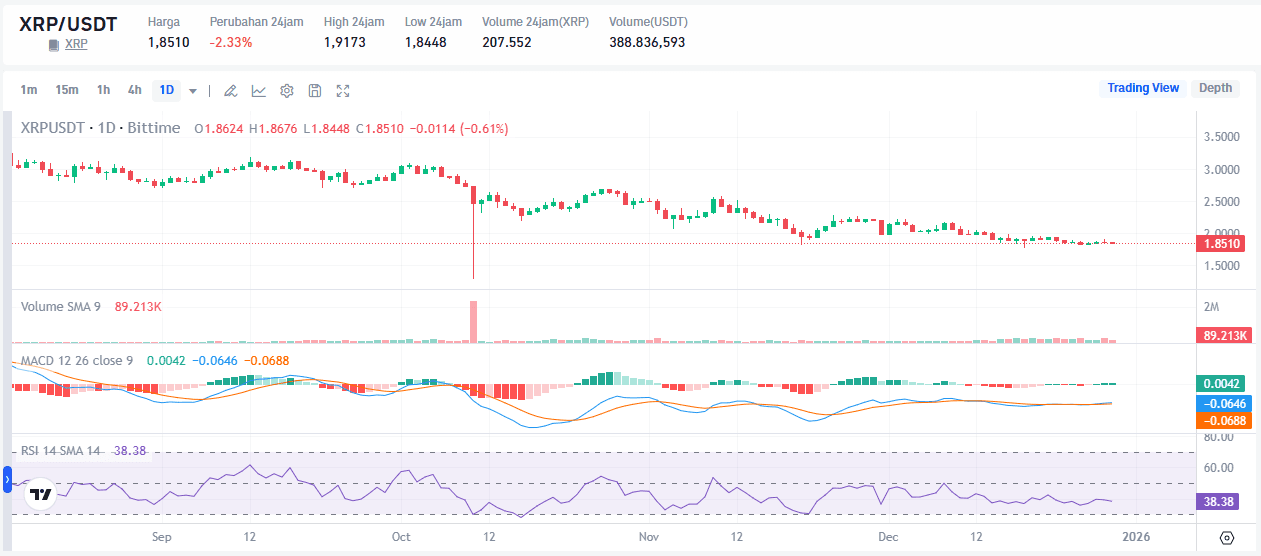The height and width of the screenshot is (556, 1261).
Task: Click the Nov label on time axis
Action: pos(649,537)
